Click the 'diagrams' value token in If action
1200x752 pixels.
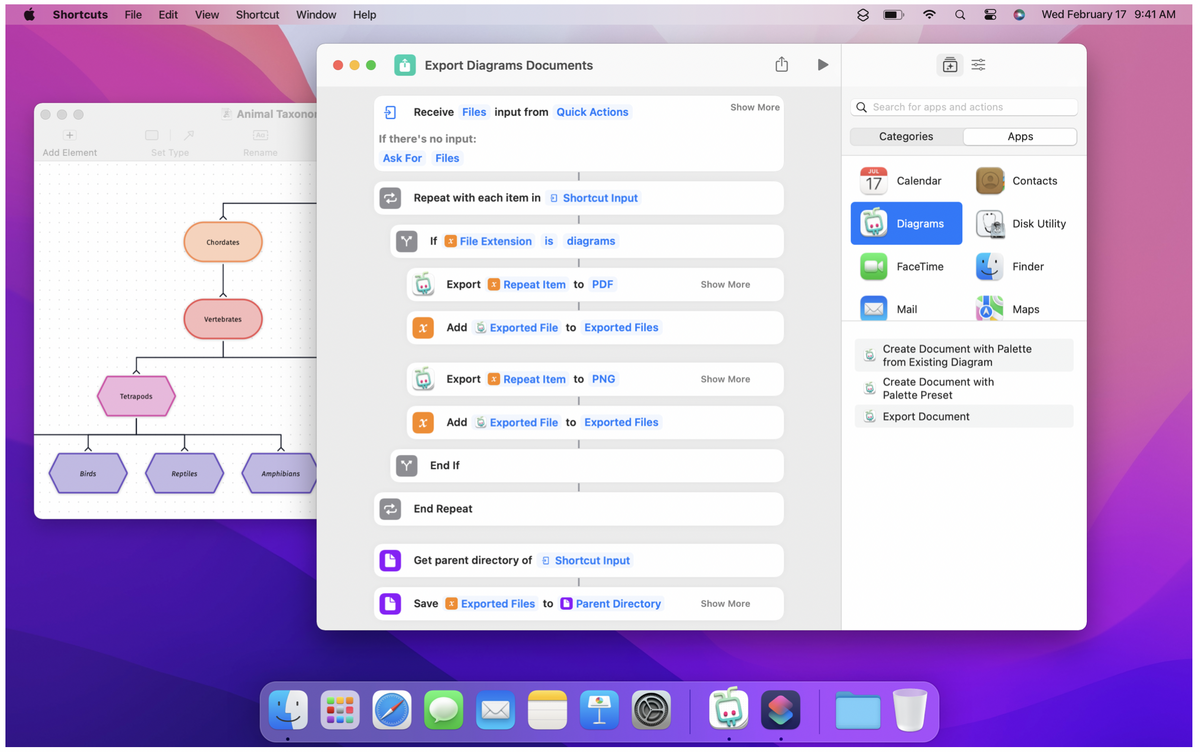pos(591,241)
